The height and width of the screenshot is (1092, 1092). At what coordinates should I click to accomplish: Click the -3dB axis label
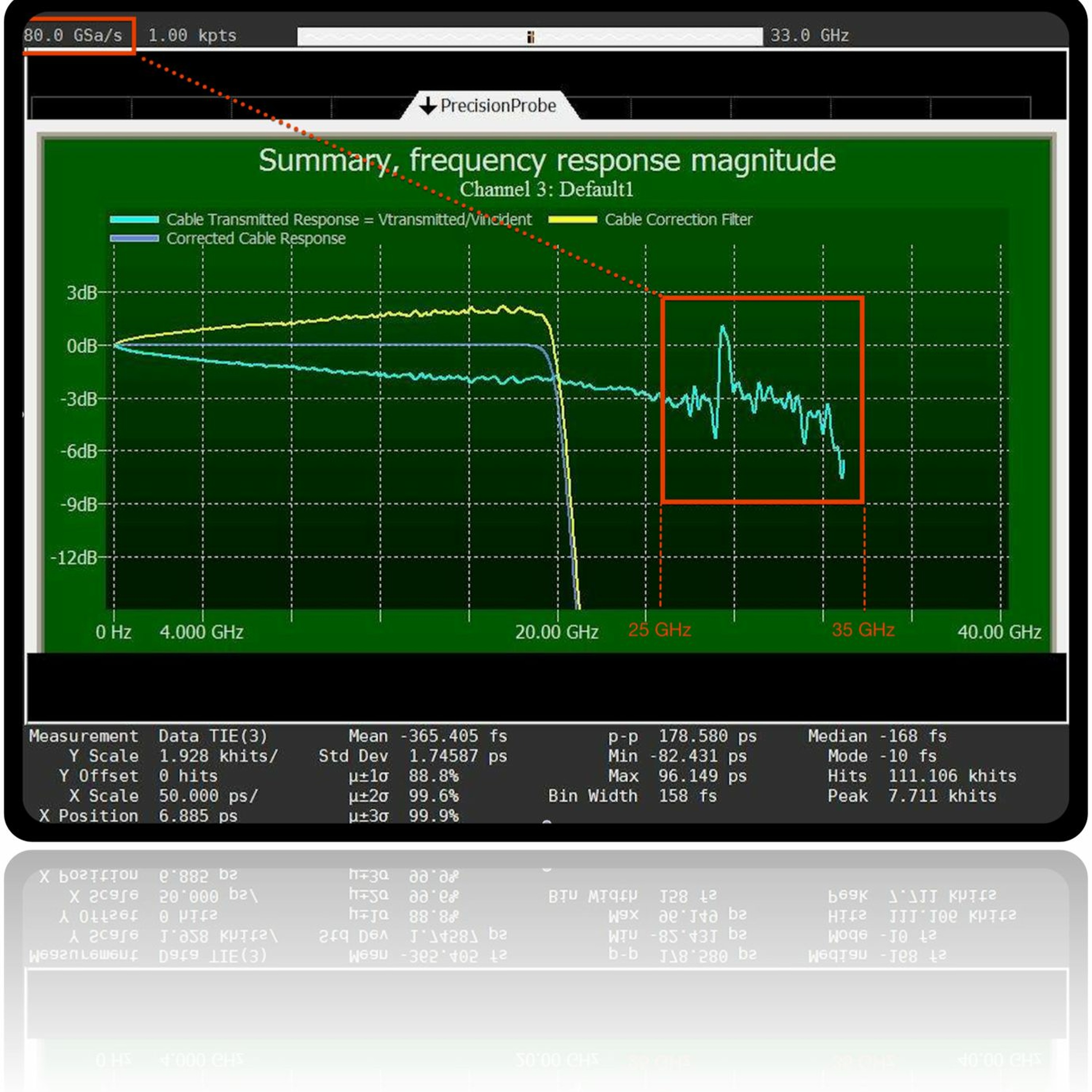[79, 399]
